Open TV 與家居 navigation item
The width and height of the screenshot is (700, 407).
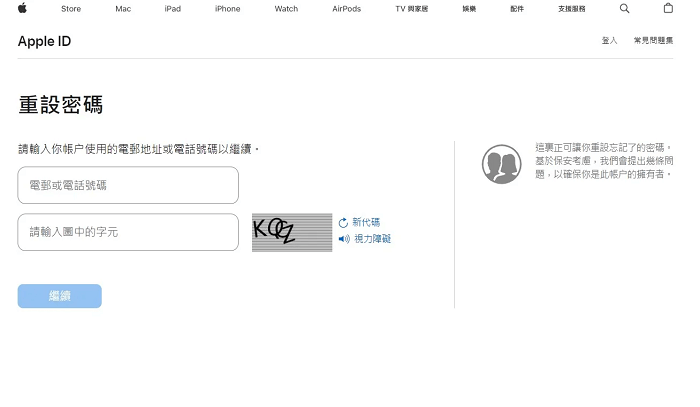412,8
